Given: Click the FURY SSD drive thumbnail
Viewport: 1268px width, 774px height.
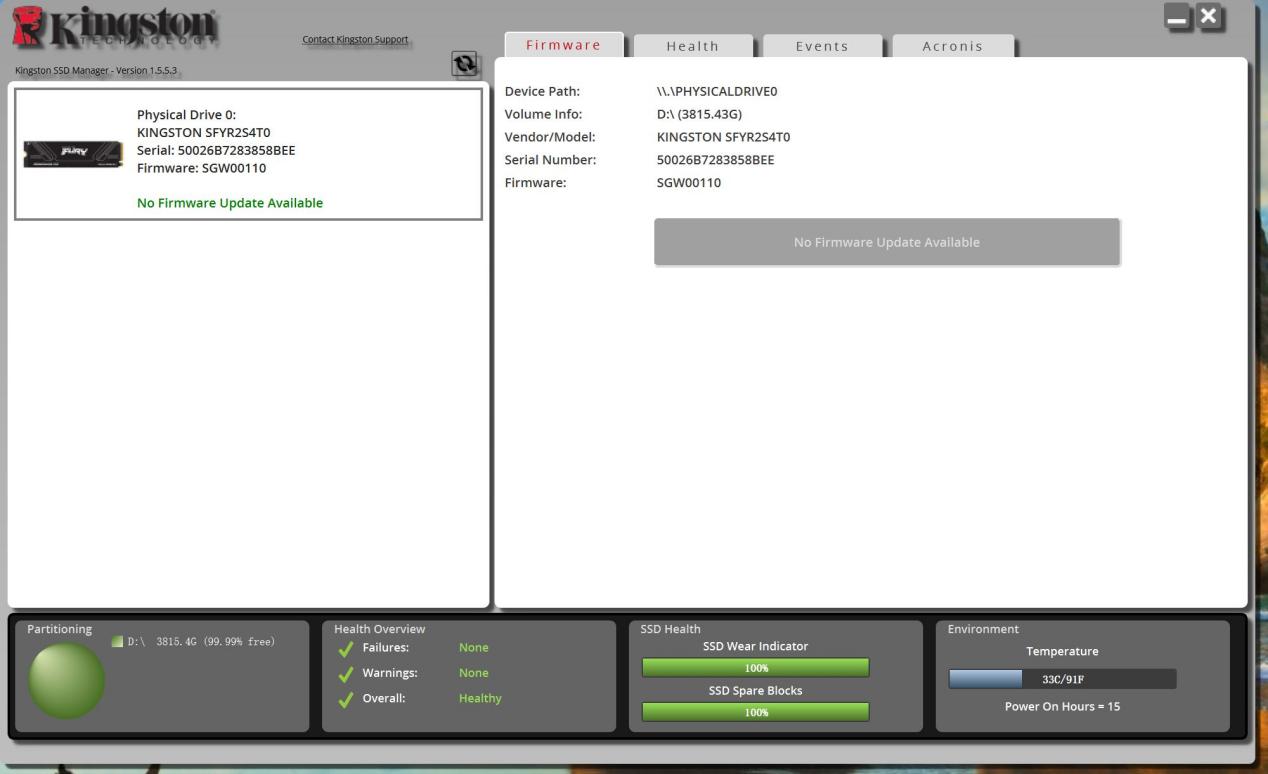Looking at the screenshot, I should [x=73, y=154].
